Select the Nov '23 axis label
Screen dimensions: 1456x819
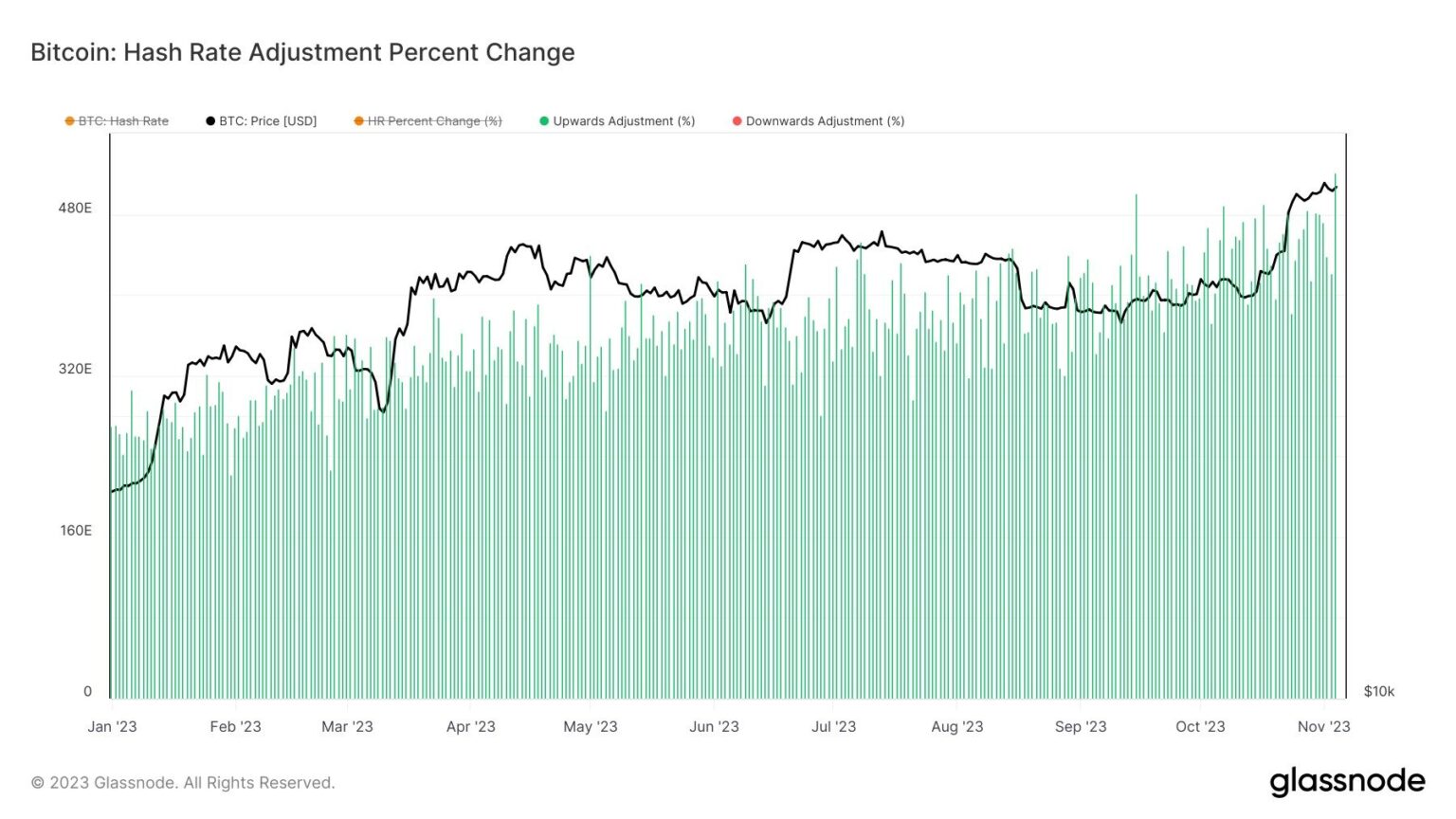[1324, 727]
